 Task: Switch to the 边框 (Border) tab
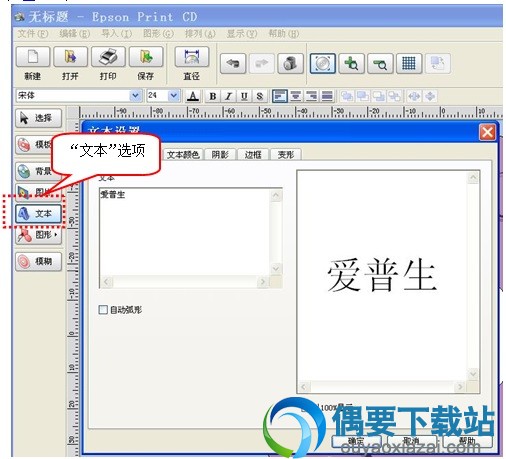(x=253, y=154)
